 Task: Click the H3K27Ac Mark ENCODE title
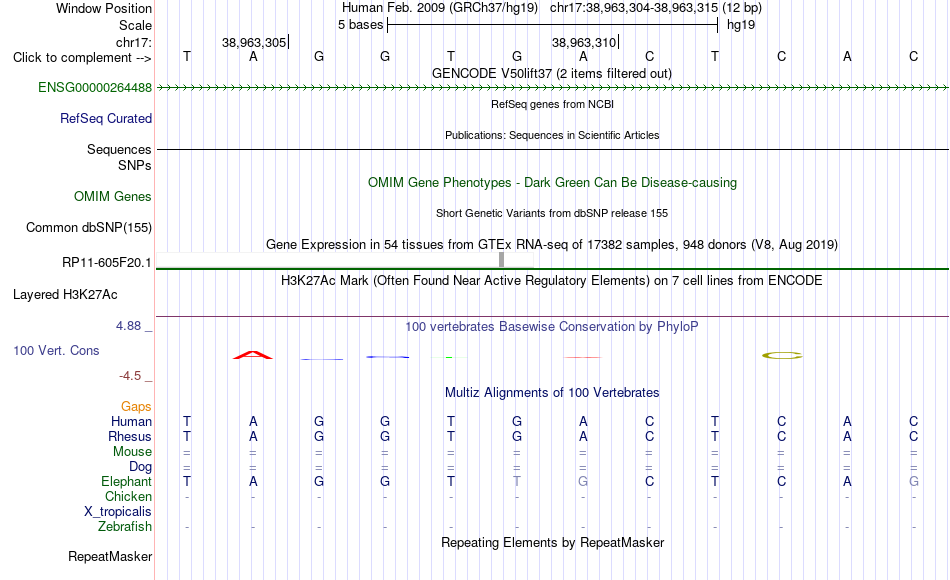coord(552,281)
